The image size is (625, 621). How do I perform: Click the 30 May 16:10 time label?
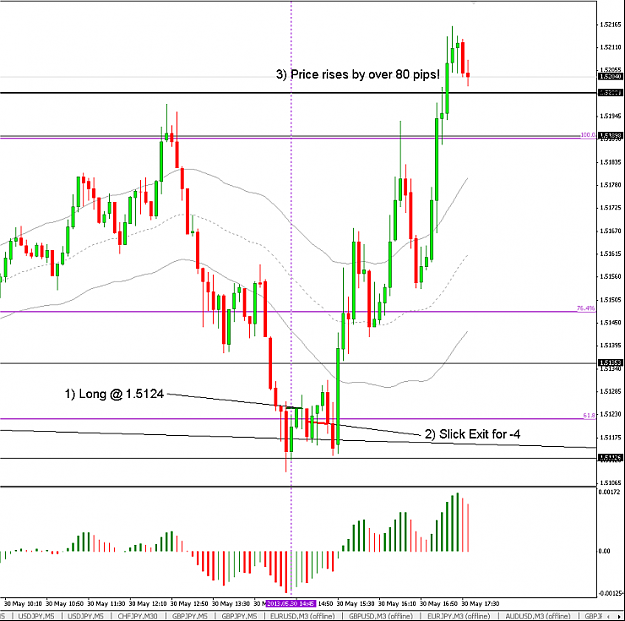pos(397,604)
